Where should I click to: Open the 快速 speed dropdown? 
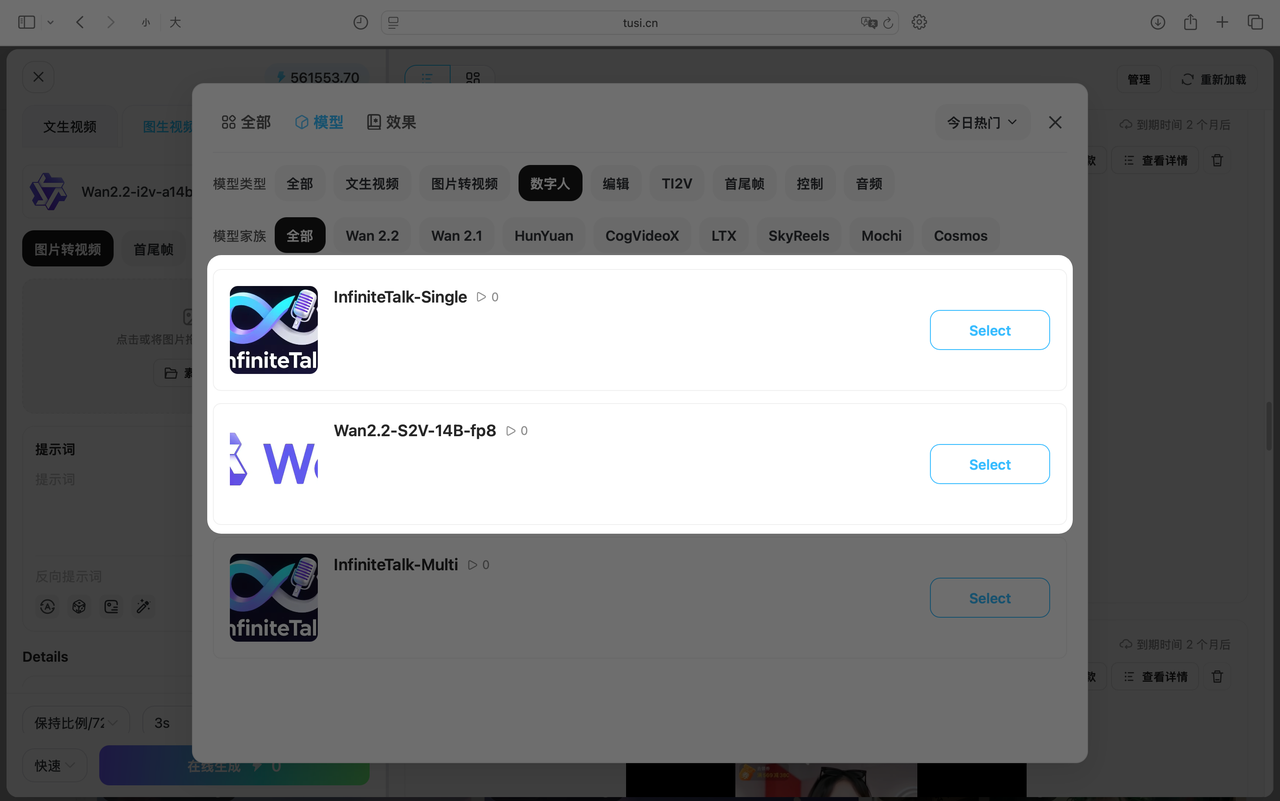pyautogui.click(x=54, y=766)
